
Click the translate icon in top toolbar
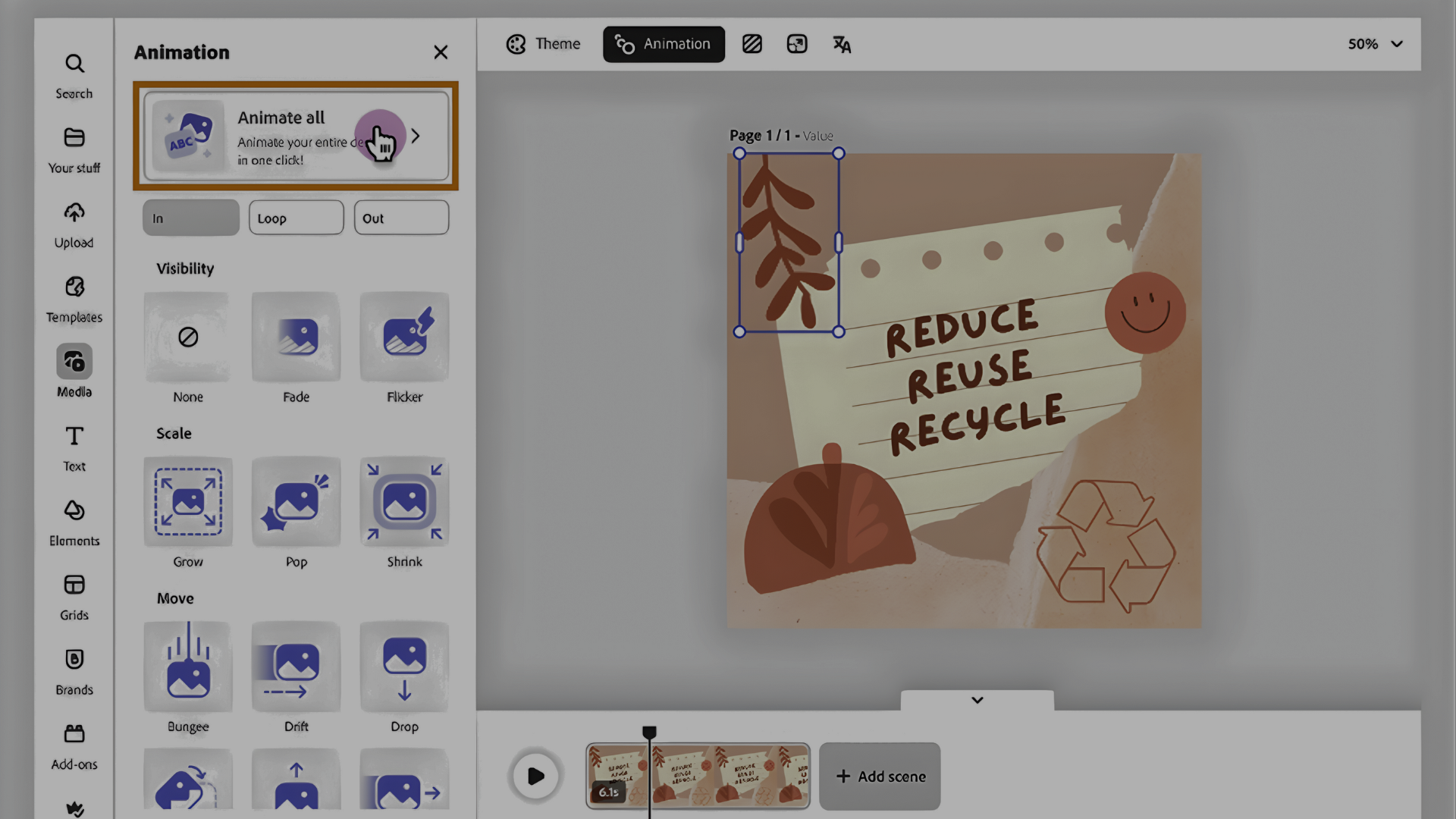842,45
